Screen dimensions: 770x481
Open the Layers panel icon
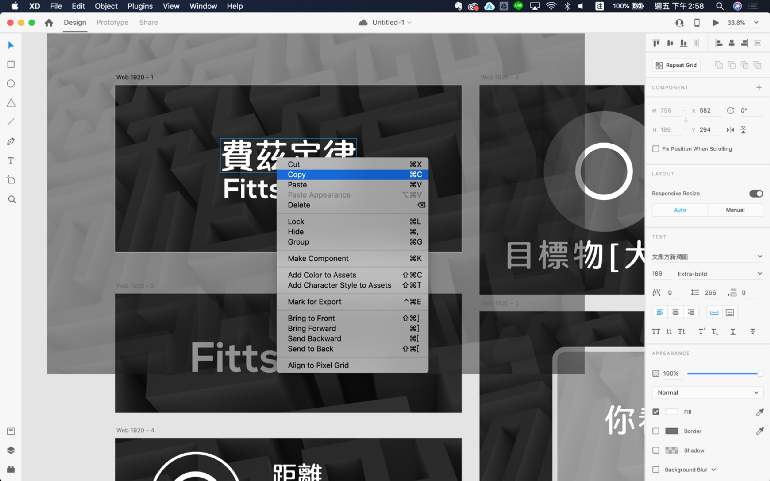tap(11, 450)
